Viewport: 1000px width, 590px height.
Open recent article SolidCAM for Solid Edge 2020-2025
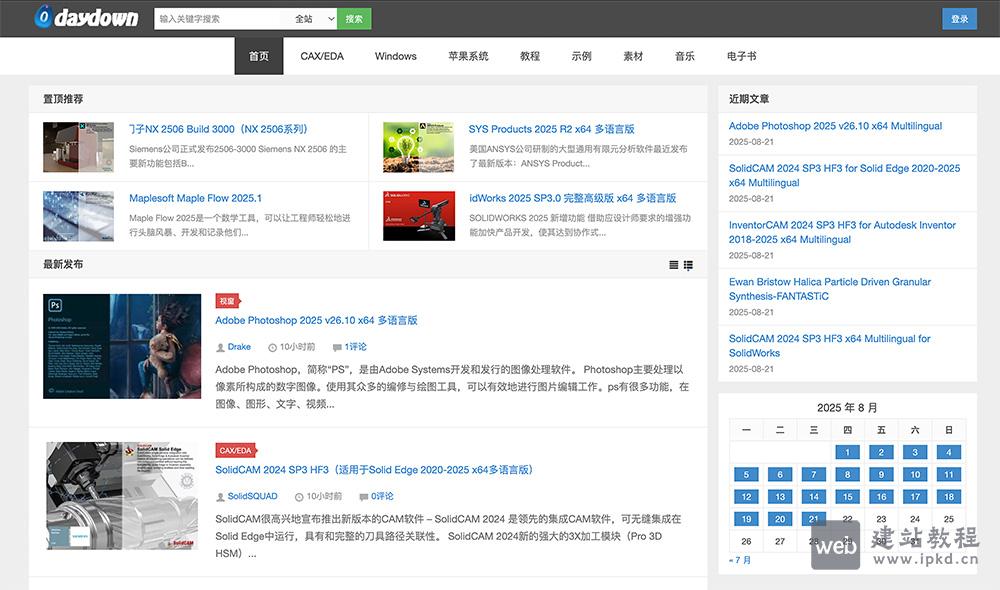(x=844, y=175)
